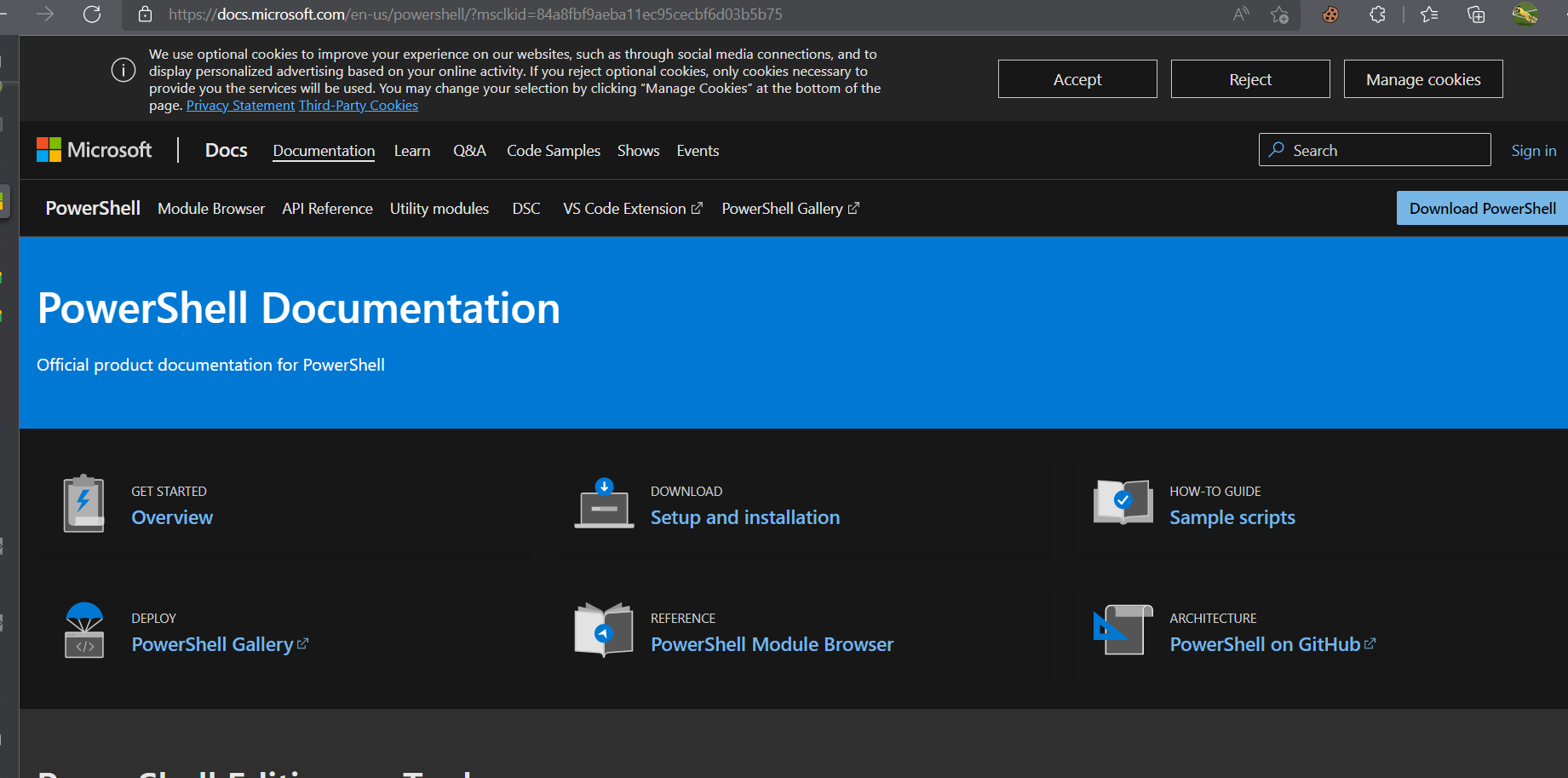Click the PowerShell on GitHub architecture icon

tap(1123, 630)
